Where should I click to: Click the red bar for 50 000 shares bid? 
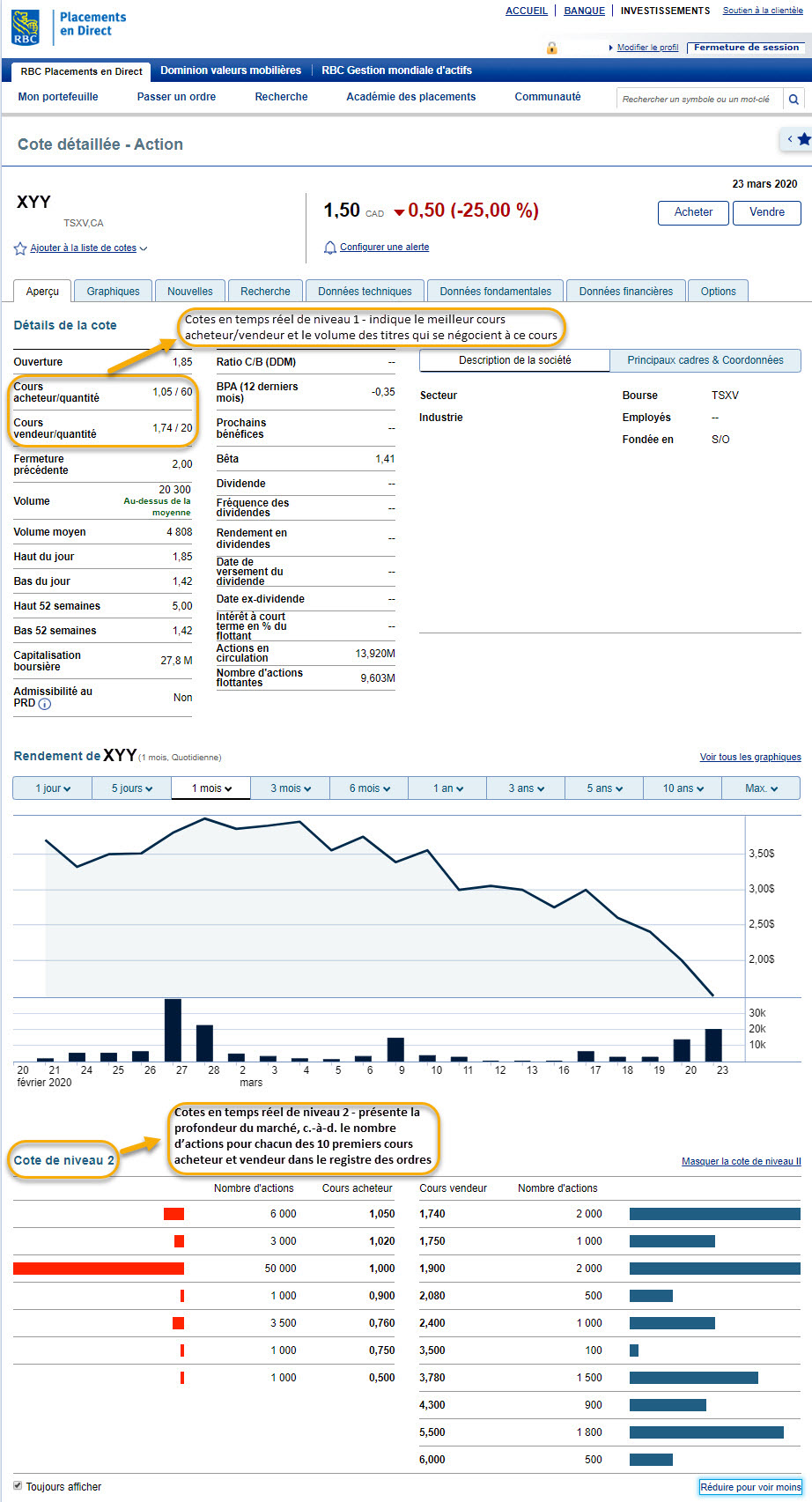99,1269
